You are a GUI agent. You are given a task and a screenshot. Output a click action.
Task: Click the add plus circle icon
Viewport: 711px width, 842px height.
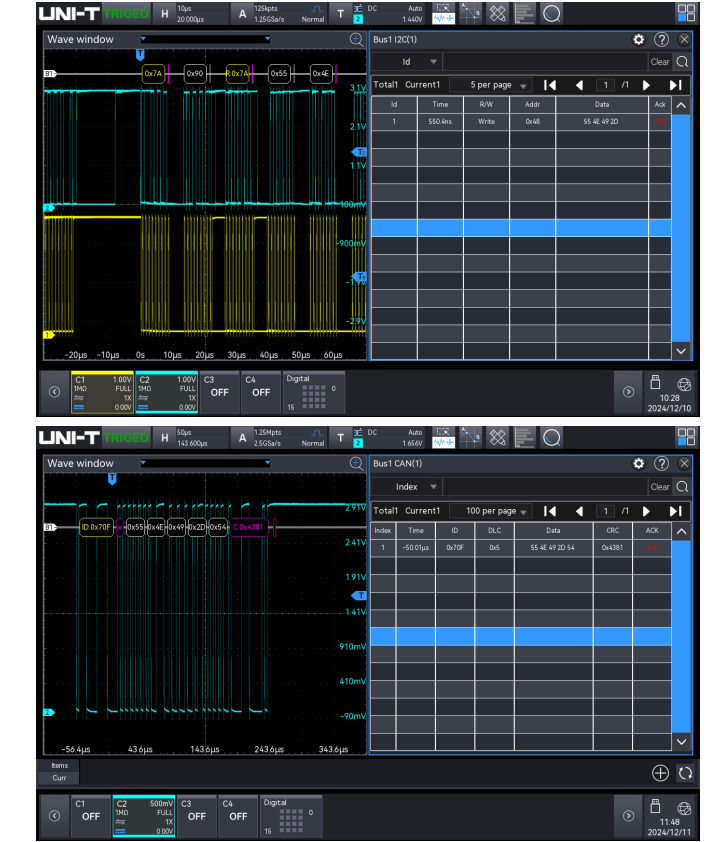click(660, 772)
